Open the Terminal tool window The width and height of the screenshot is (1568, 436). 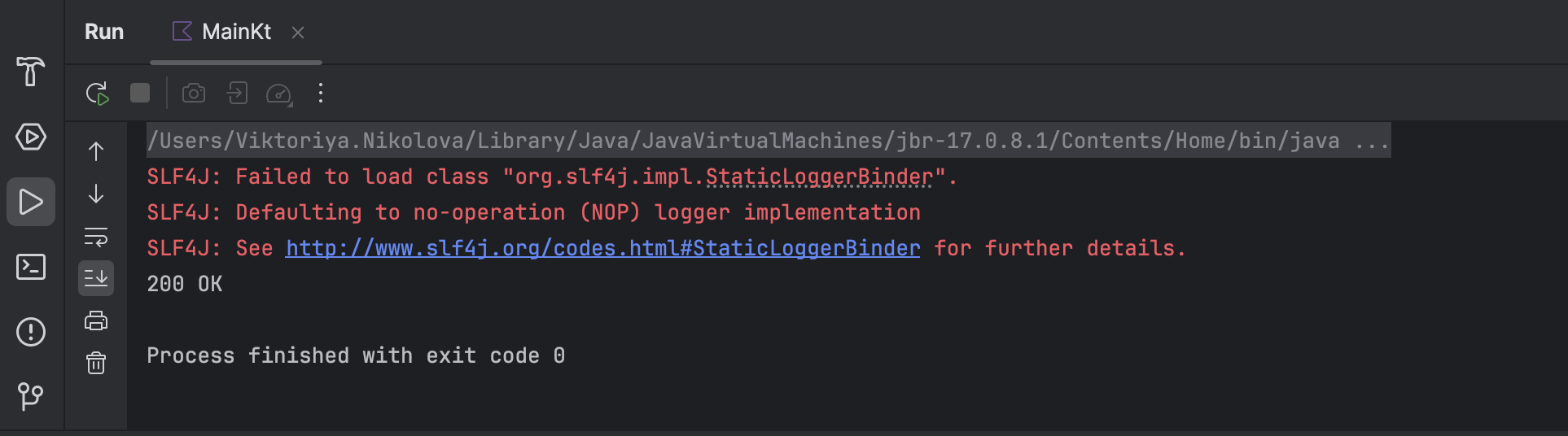[31, 267]
